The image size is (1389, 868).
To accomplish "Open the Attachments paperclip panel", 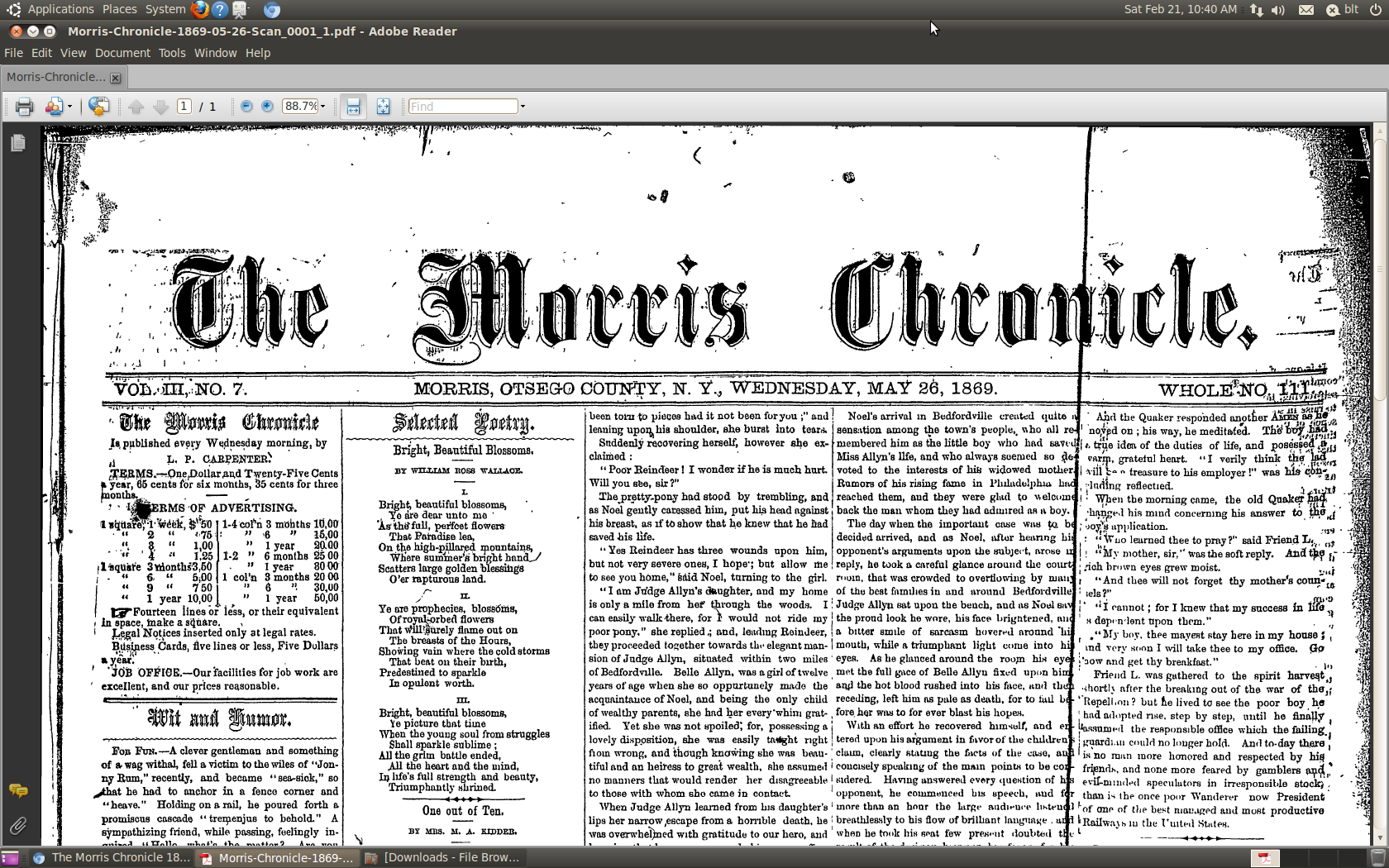I will tap(17, 826).
